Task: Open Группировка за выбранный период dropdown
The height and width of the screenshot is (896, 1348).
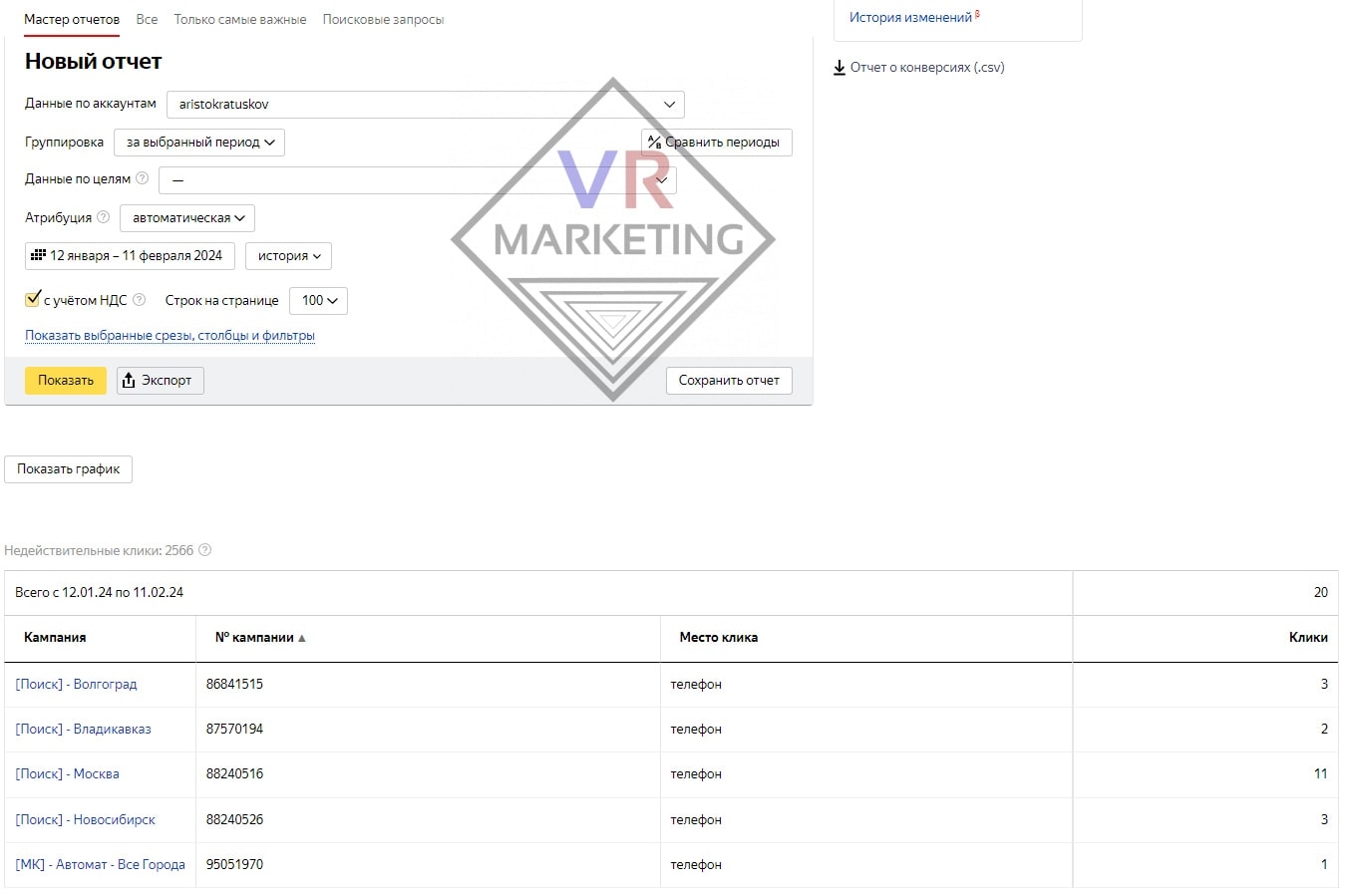Action: tap(199, 143)
